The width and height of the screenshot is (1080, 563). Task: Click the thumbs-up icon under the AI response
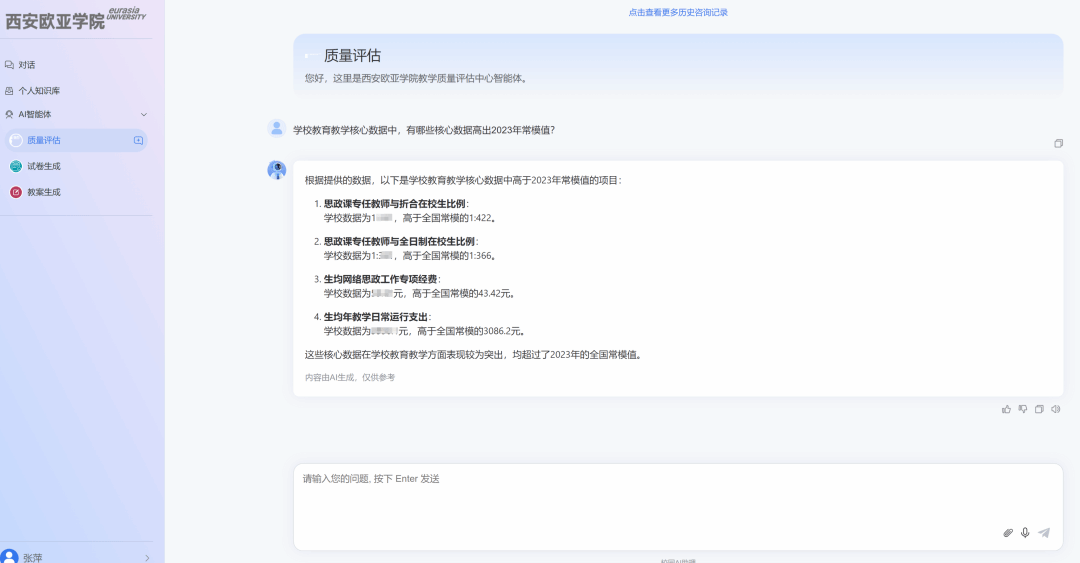(x=1007, y=409)
